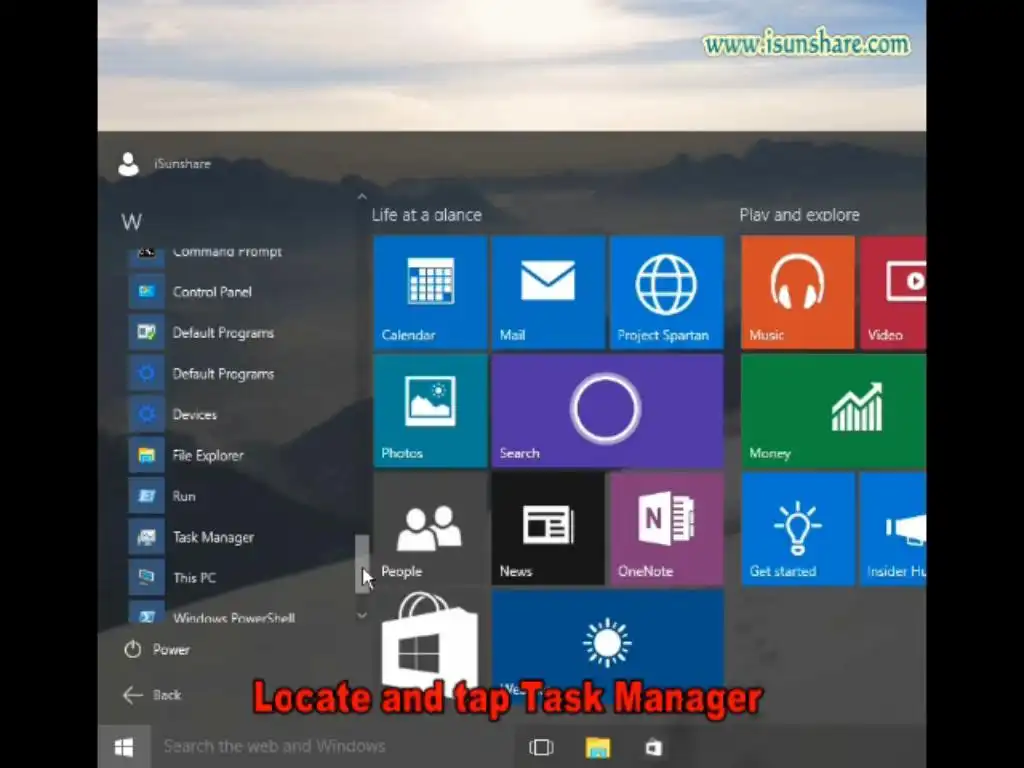Click the Control Panel icon in app list
Screen dimensions: 1024x768
pyautogui.click(x=146, y=291)
